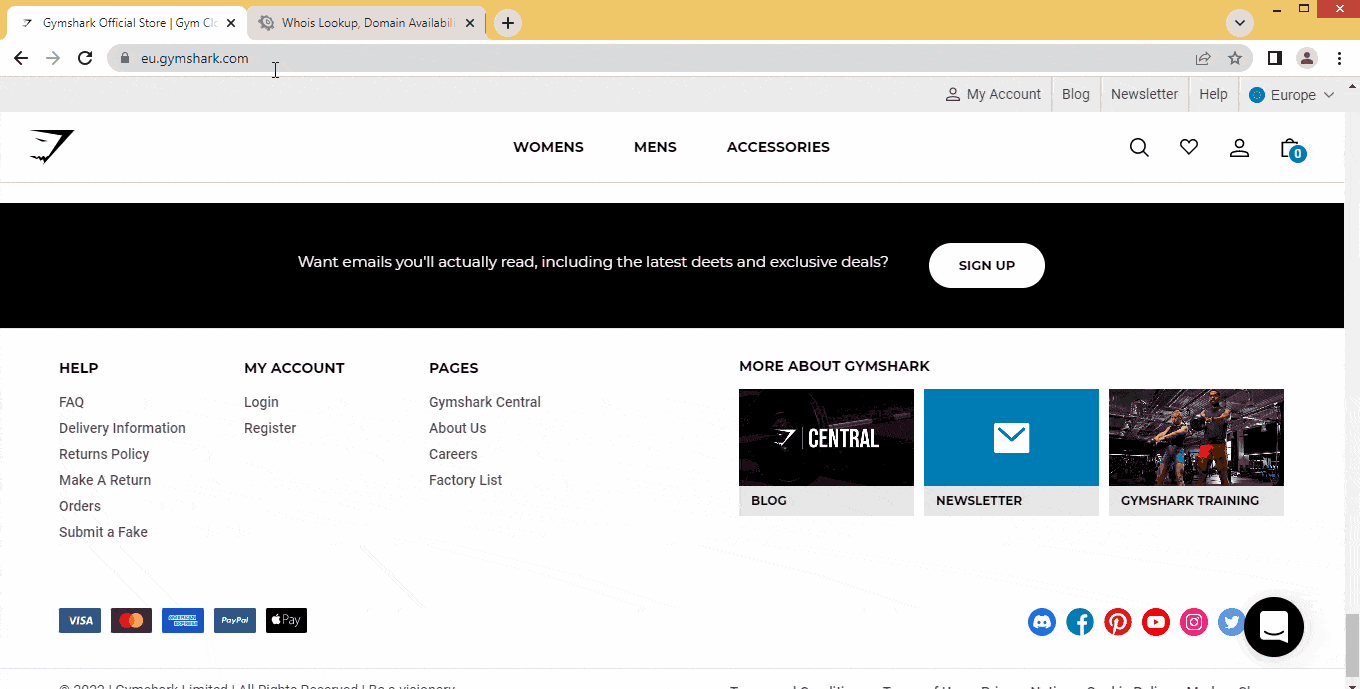Share this page icon in address bar

coord(1203,58)
